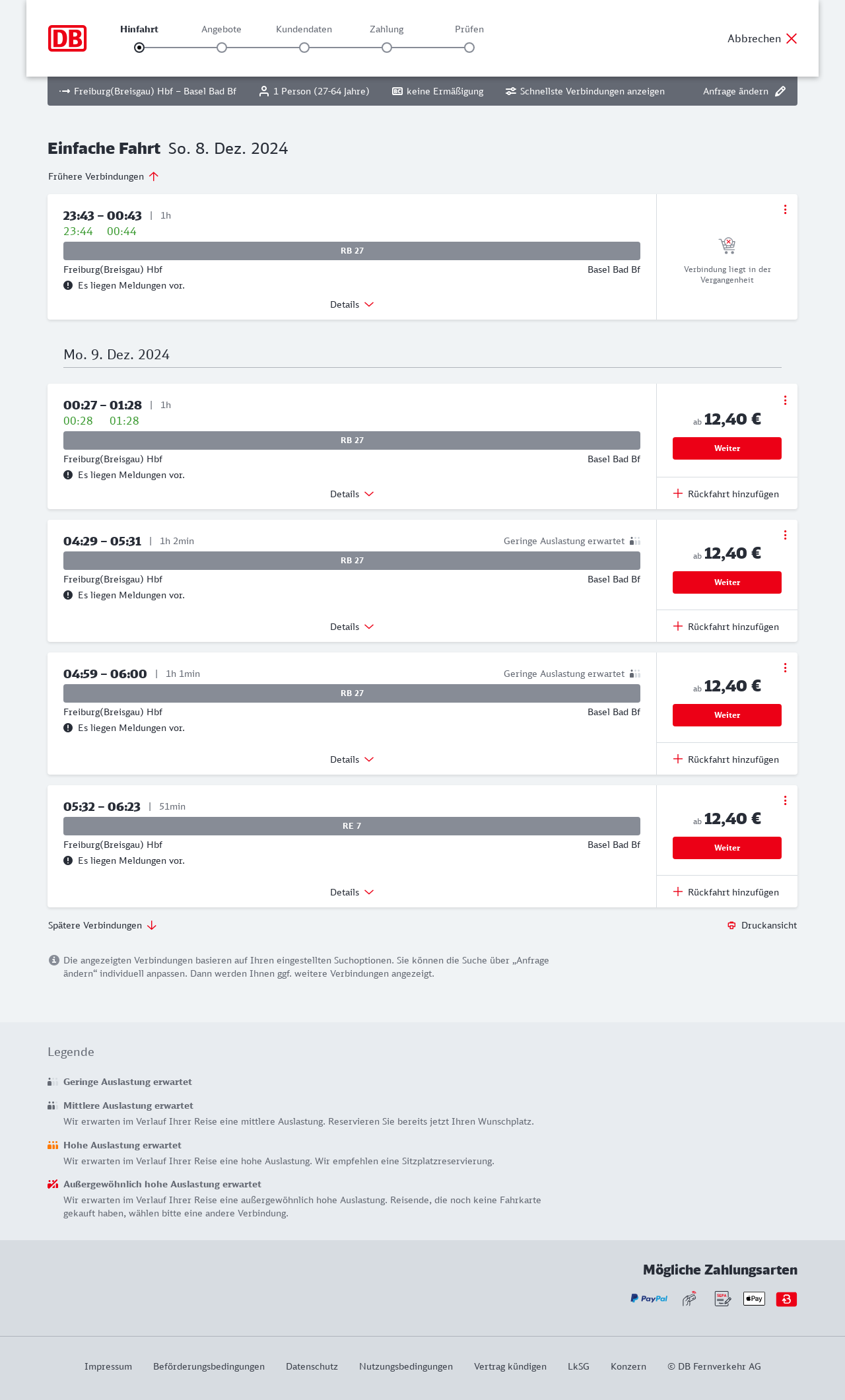Click the keine Ermäßigung option
This screenshot has height=1400, width=845.
point(438,91)
